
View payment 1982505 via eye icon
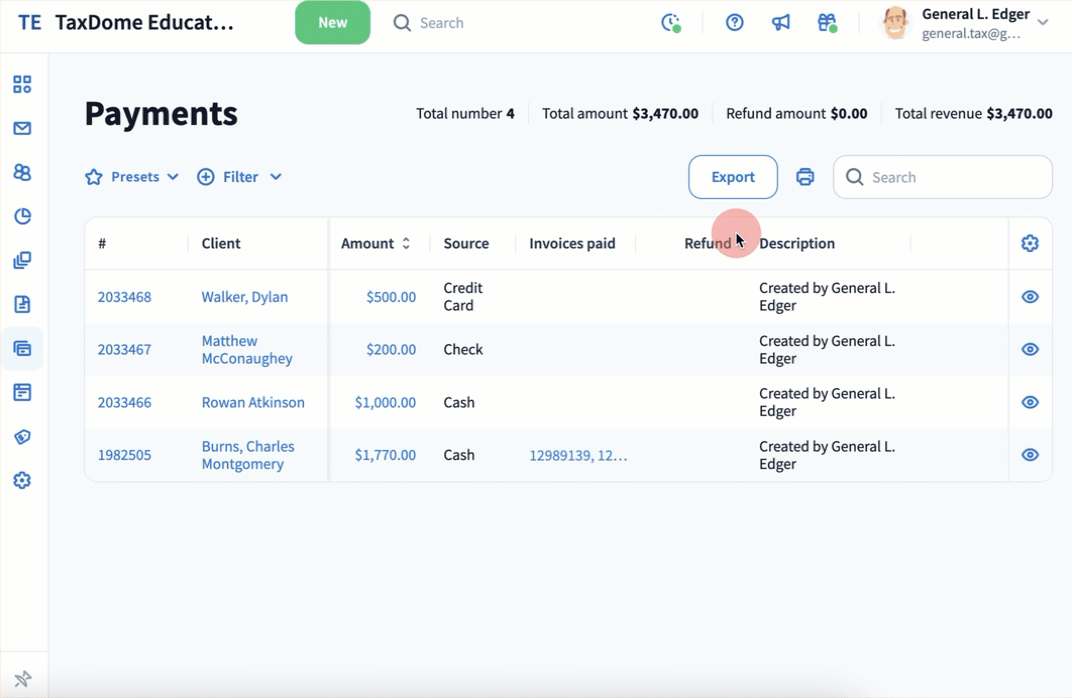tap(1030, 455)
